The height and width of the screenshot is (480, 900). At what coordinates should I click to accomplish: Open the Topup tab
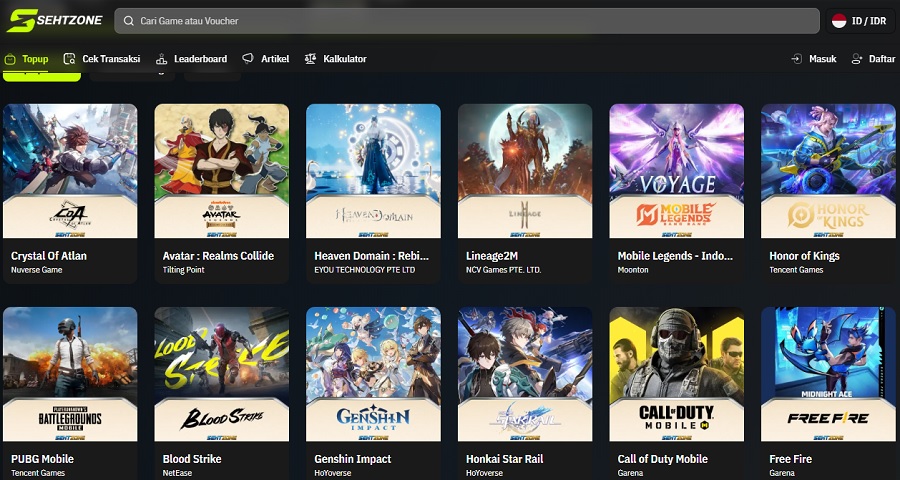(x=26, y=59)
